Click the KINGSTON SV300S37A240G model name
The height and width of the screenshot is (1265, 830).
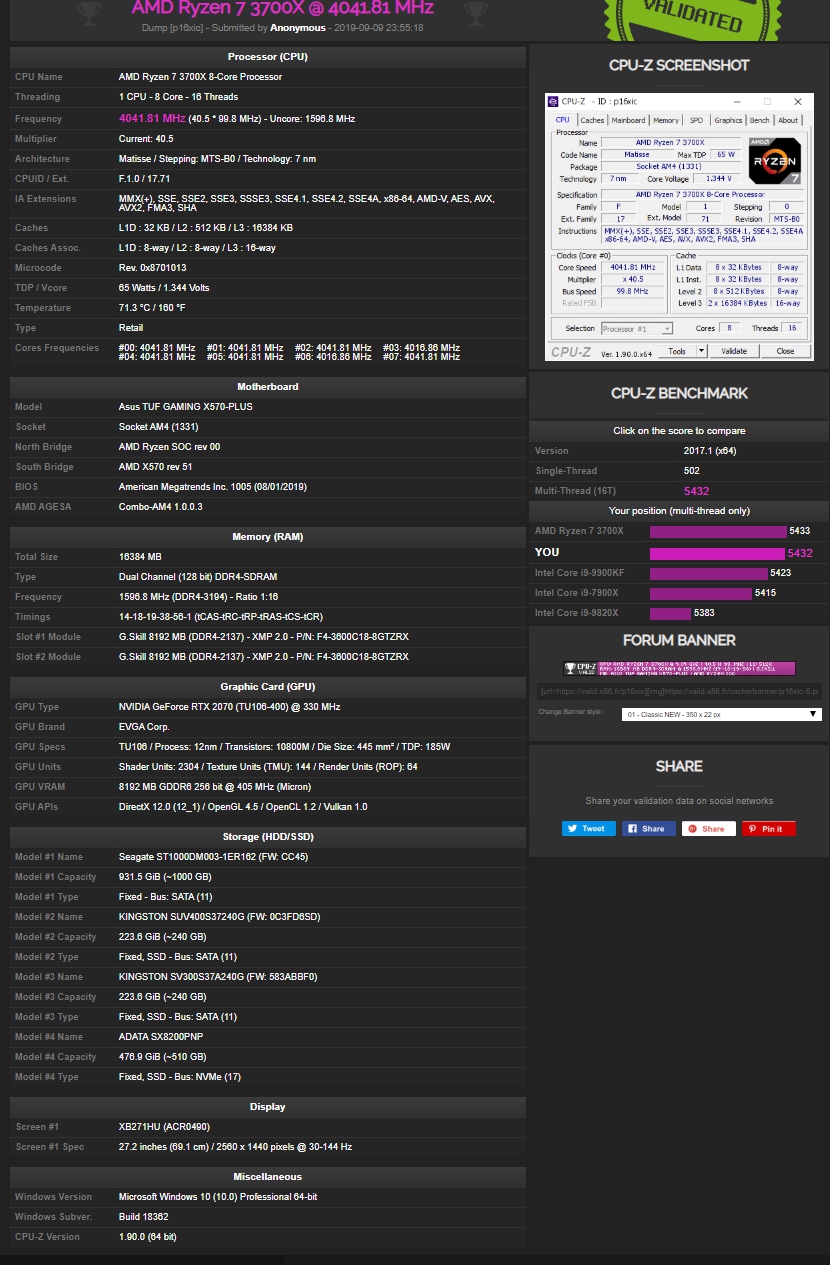218,977
